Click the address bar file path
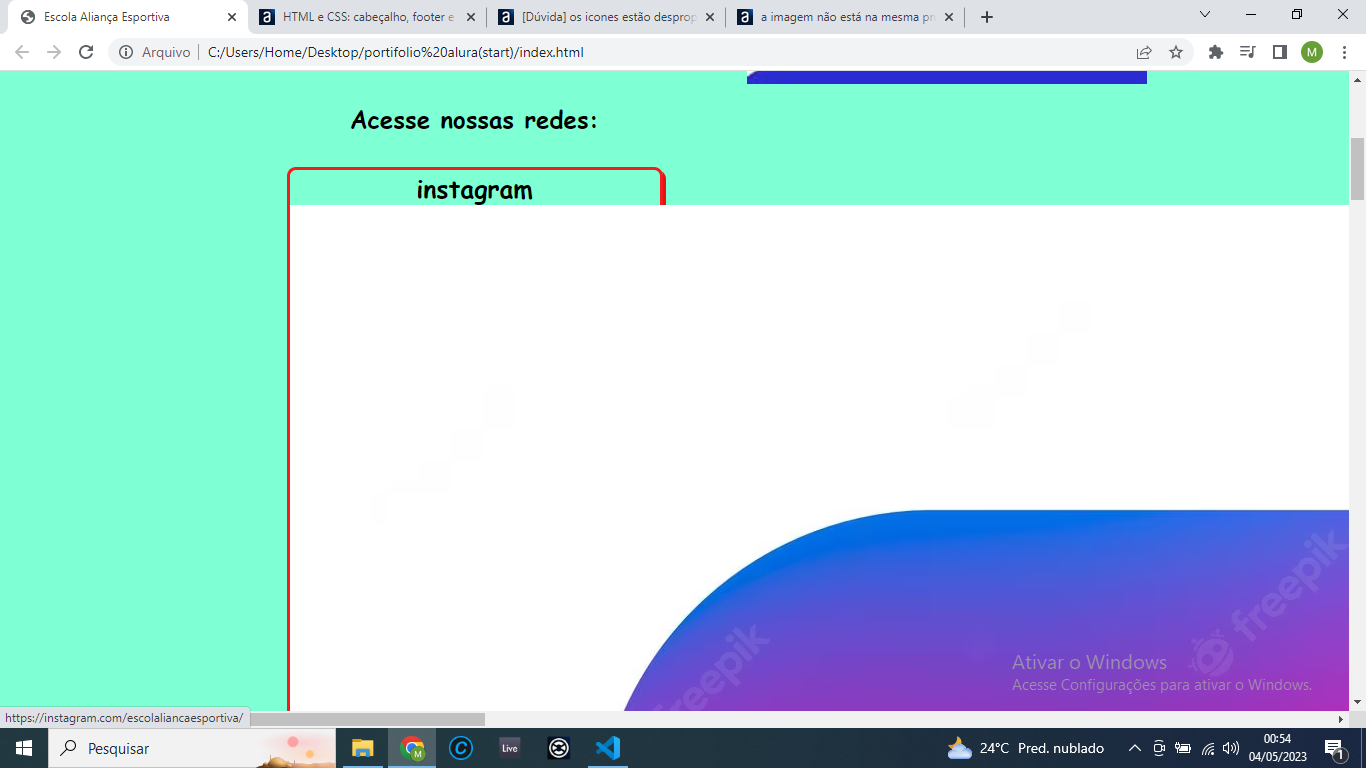The height and width of the screenshot is (768, 1366). pyautogui.click(x=395, y=52)
